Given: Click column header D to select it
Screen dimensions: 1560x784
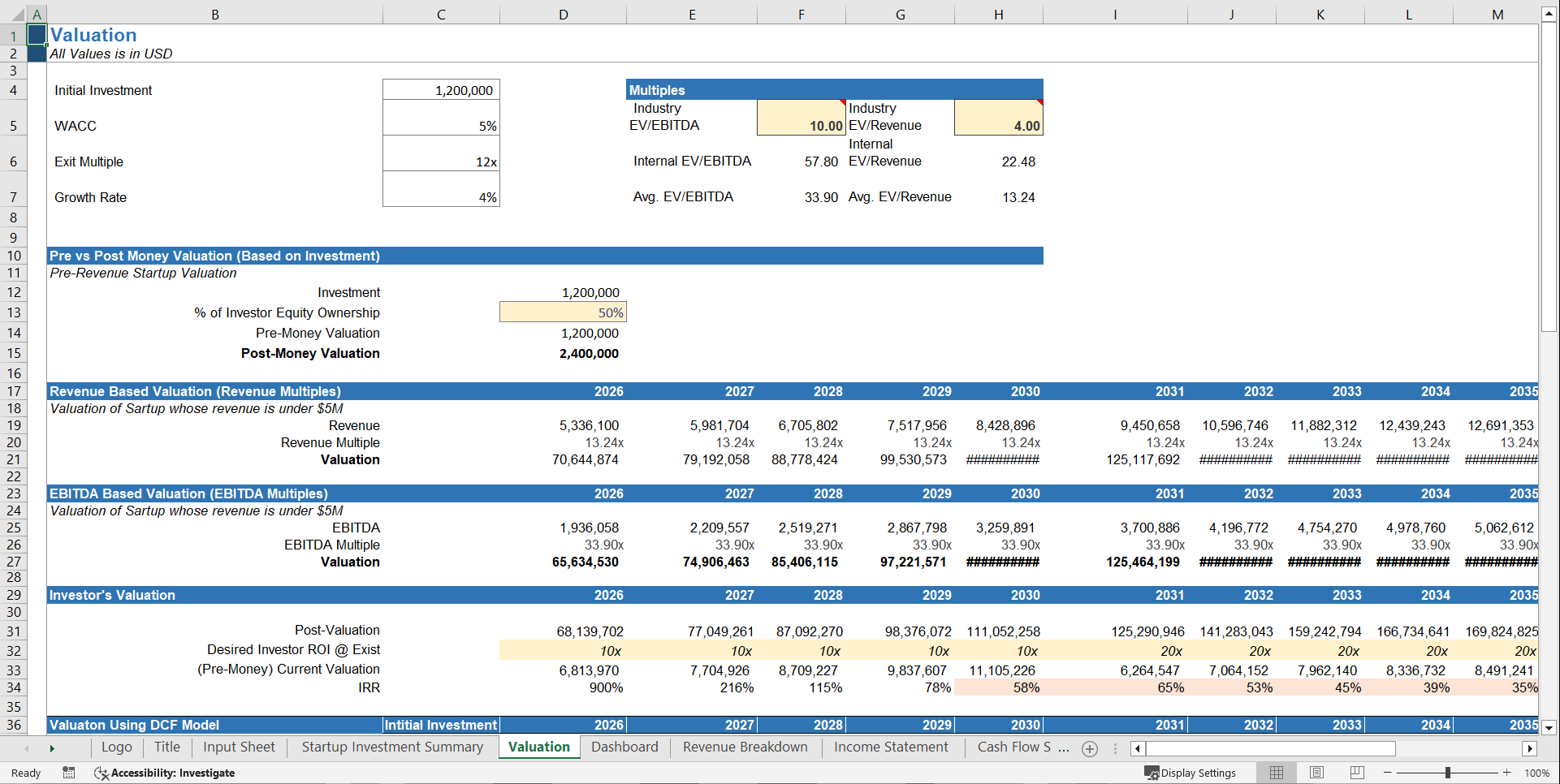Looking at the screenshot, I should tap(563, 14).
